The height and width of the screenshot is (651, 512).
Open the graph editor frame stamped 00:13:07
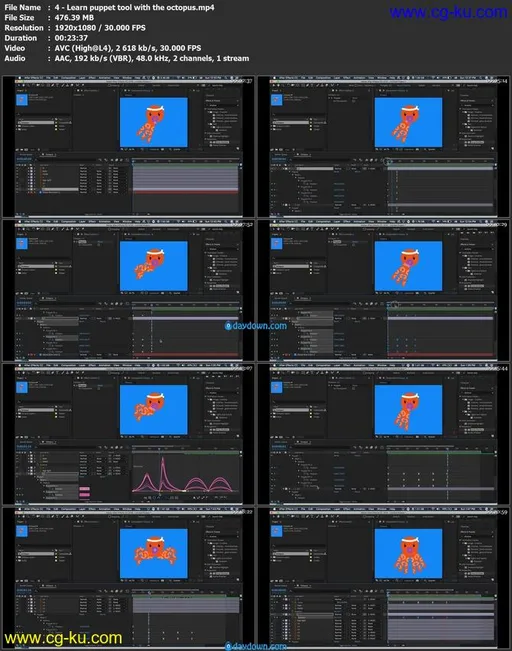(129, 434)
